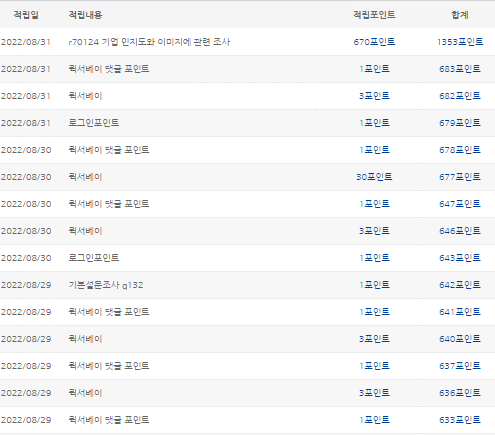
Task: Click the 643포인트 total
Action: point(460,258)
